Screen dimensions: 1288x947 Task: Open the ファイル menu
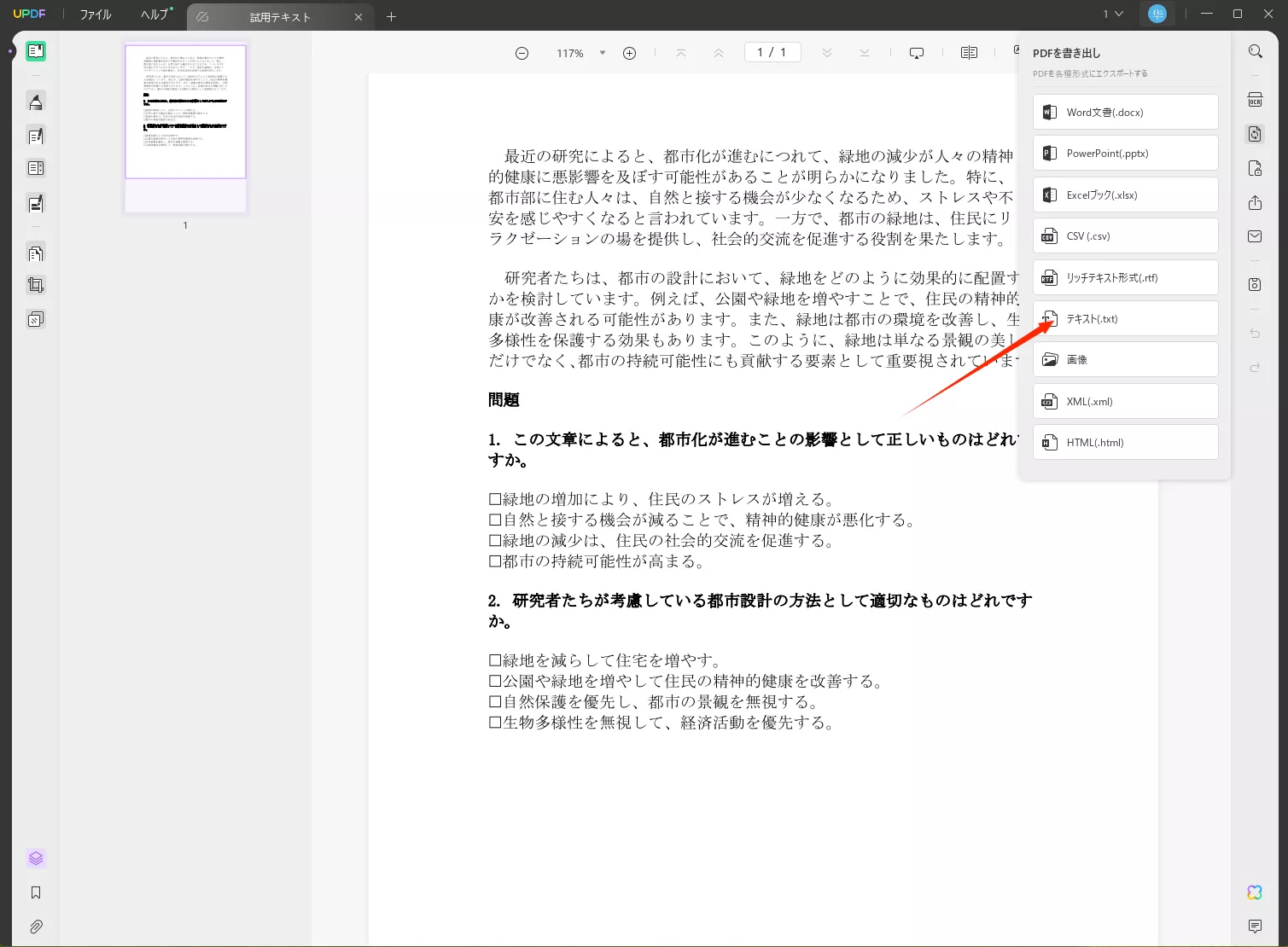click(x=96, y=15)
